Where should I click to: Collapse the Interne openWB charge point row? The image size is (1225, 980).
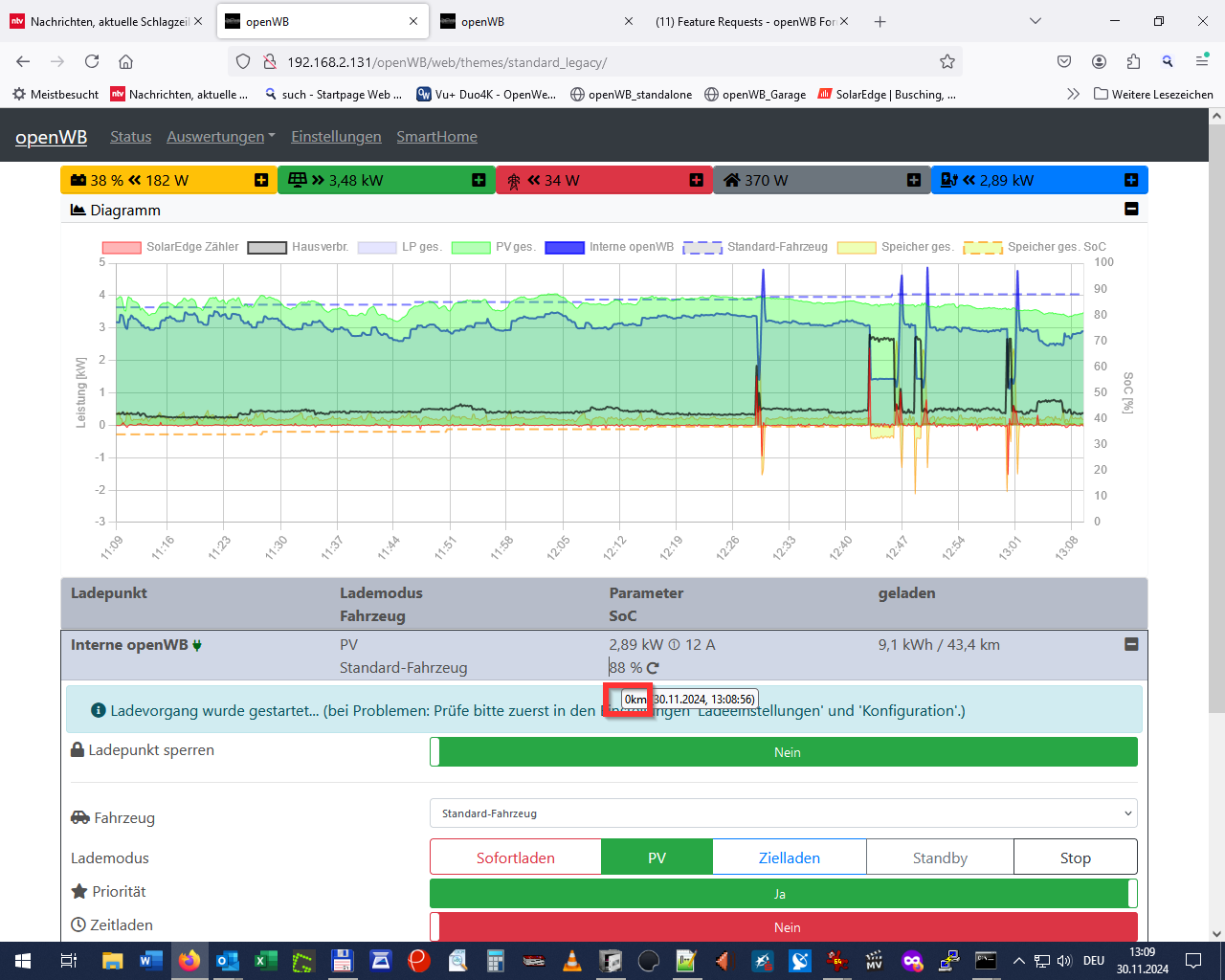pos(1131,645)
